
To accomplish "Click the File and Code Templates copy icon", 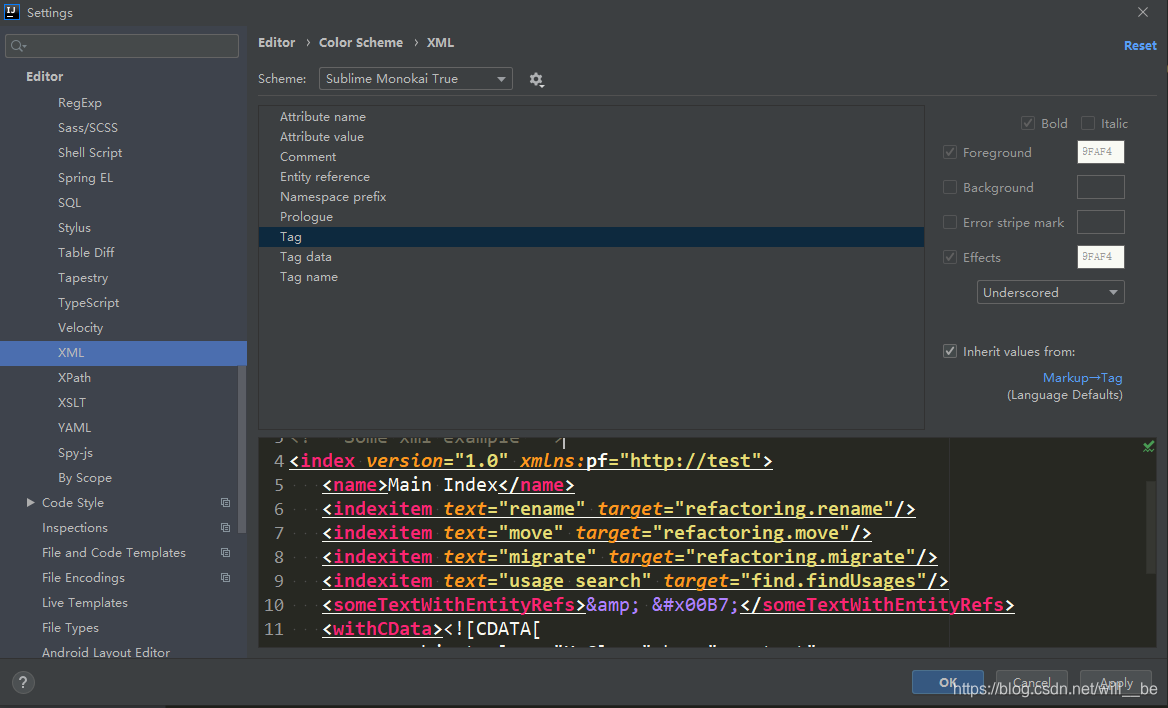I will (x=225, y=553).
